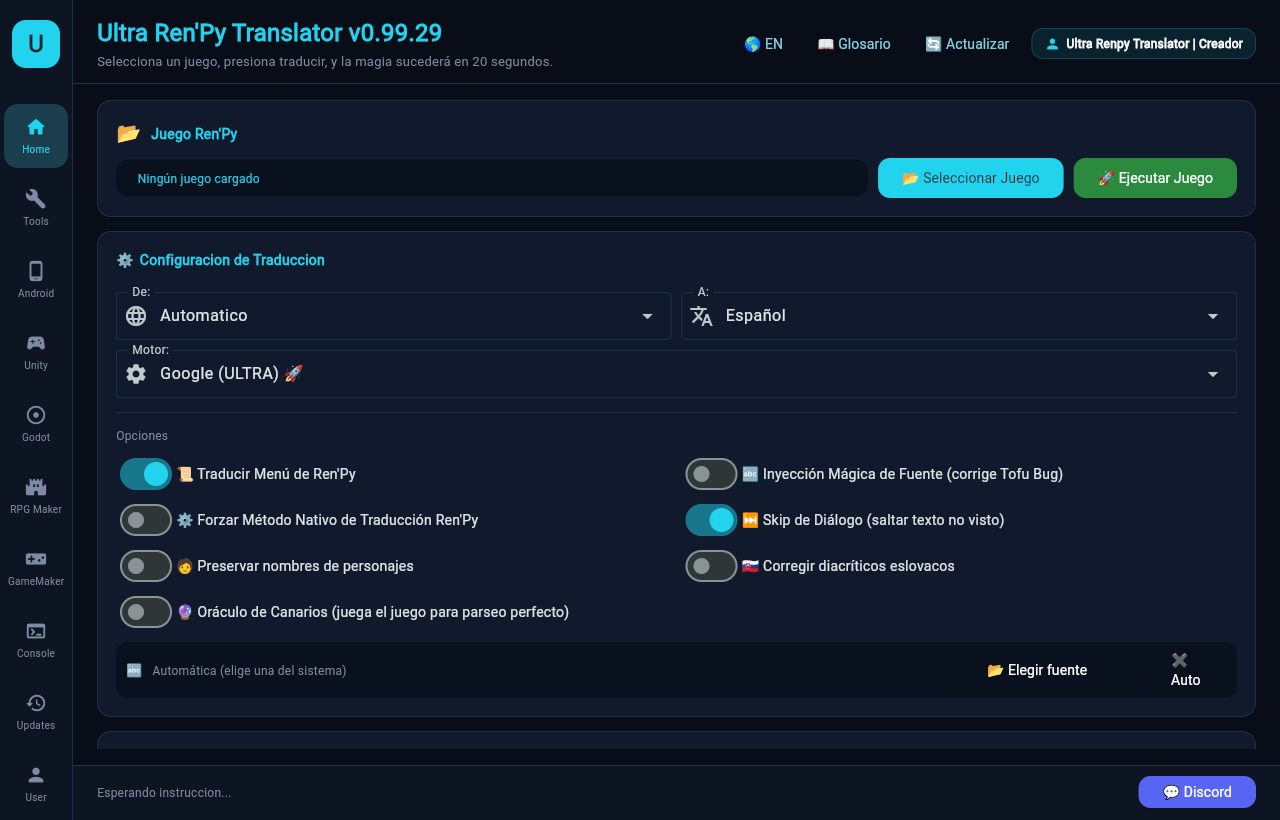Click the gear icon in Motor field
The image size is (1280, 820).
tap(136, 374)
